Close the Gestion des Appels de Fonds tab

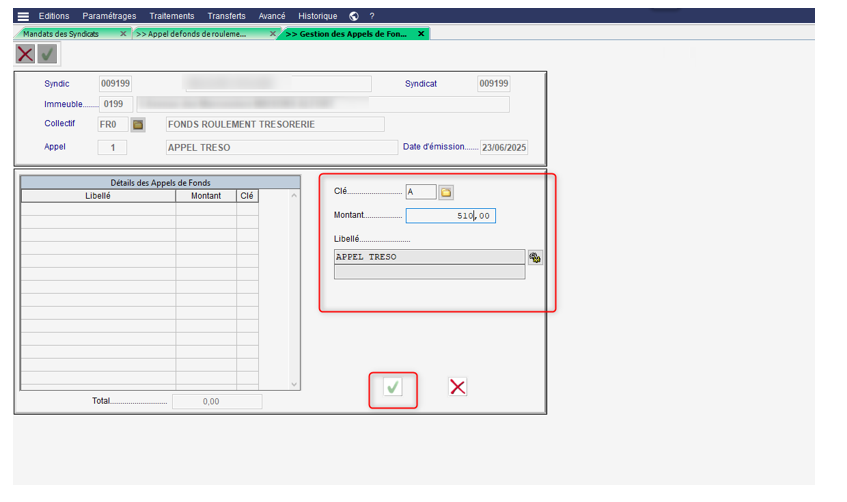point(421,33)
